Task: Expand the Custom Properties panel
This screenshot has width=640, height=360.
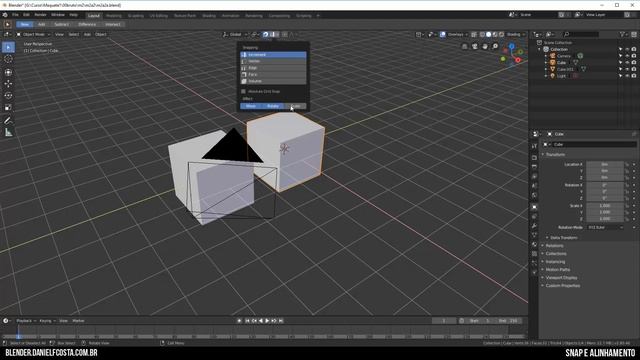Action: (562, 286)
